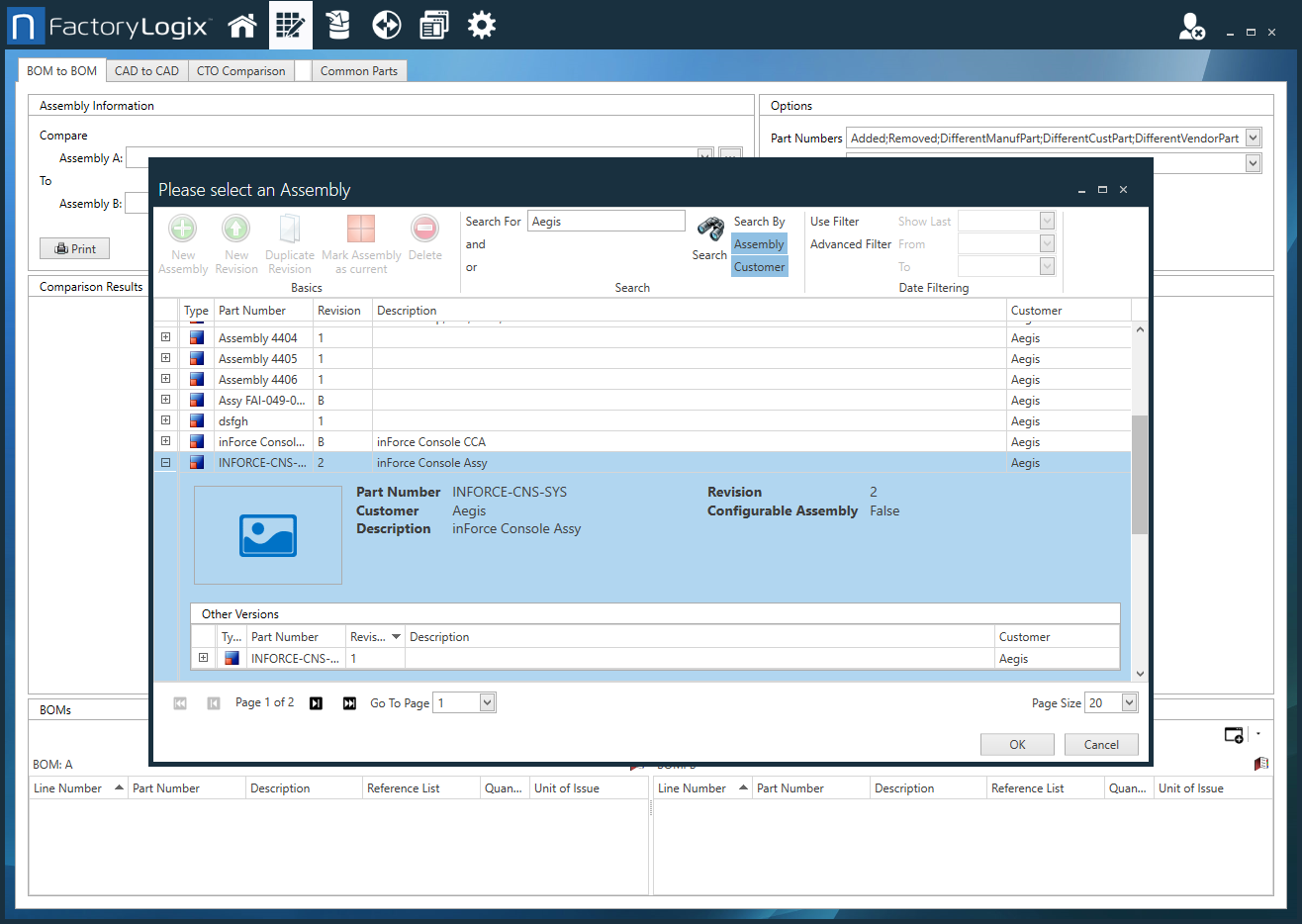Click the OK button
The width and height of the screenshot is (1302, 924).
point(1016,745)
